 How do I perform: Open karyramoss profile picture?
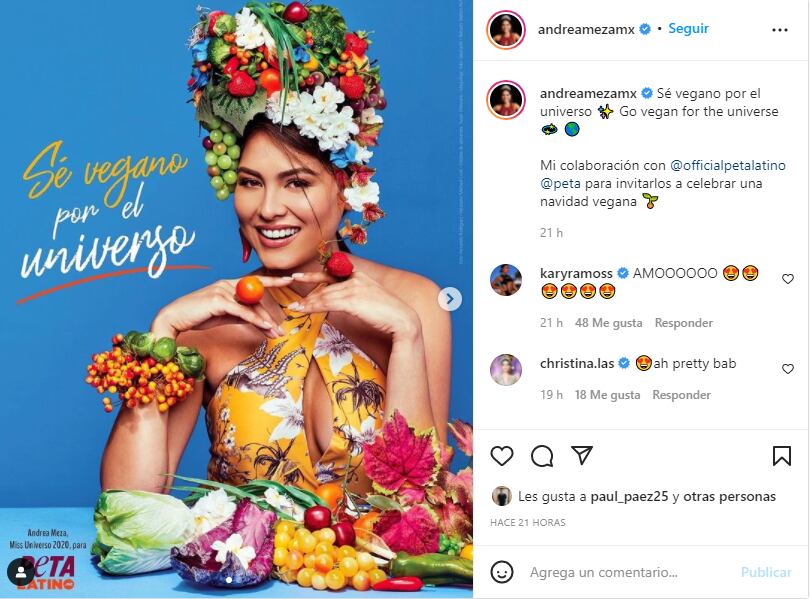pyautogui.click(x=506, y=280)
